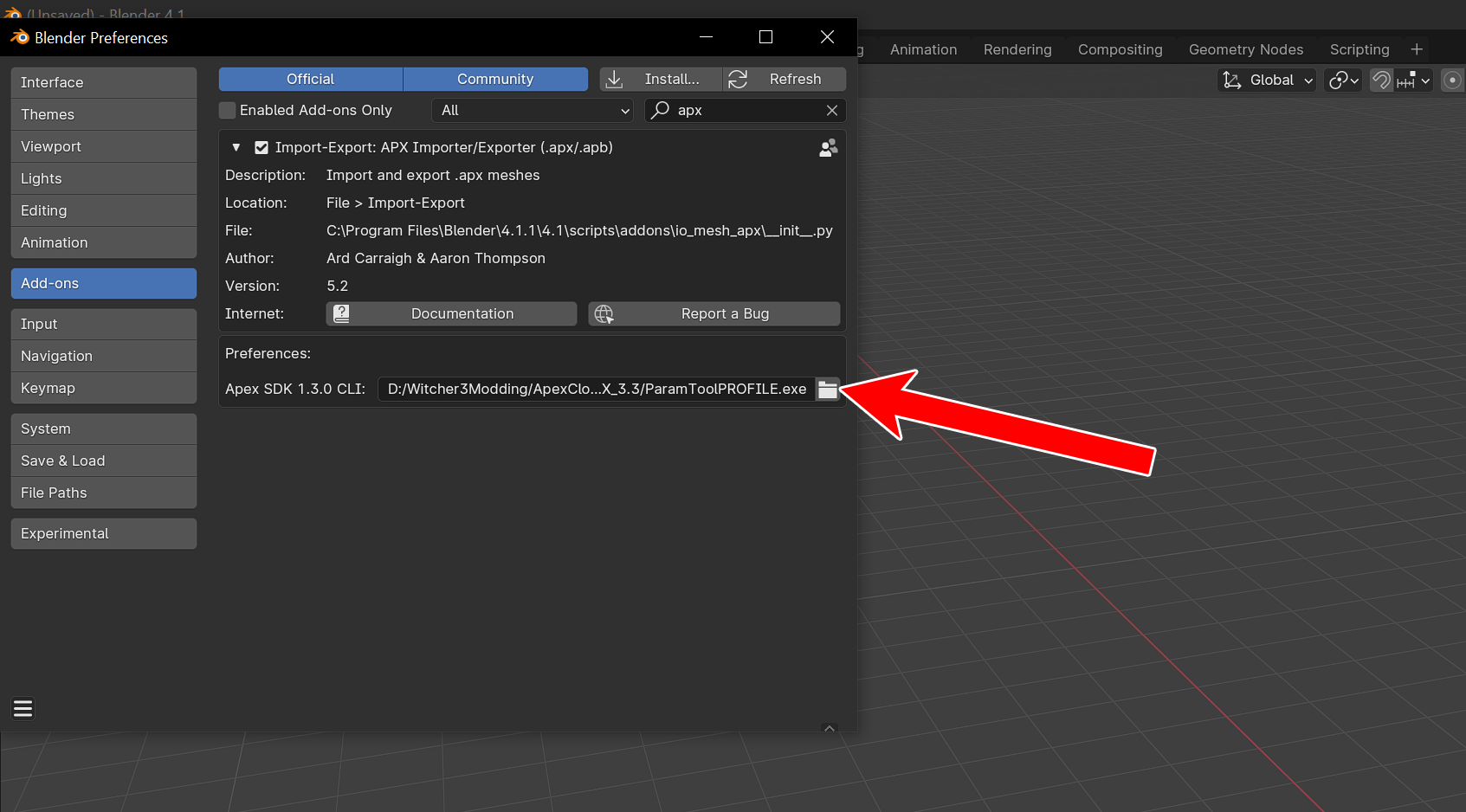
Task: Open Animation section in Preferences sidebar
Action: click(104, 242)
